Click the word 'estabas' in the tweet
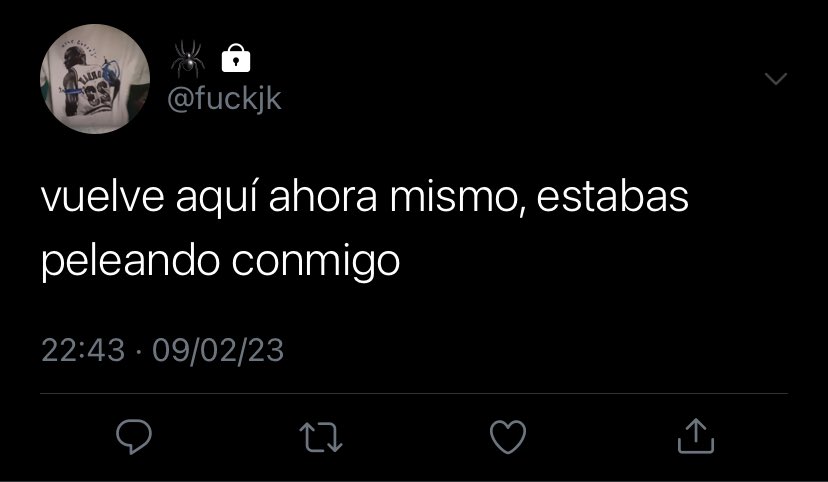This screenshot has width=828, height=482. (613, 197)
